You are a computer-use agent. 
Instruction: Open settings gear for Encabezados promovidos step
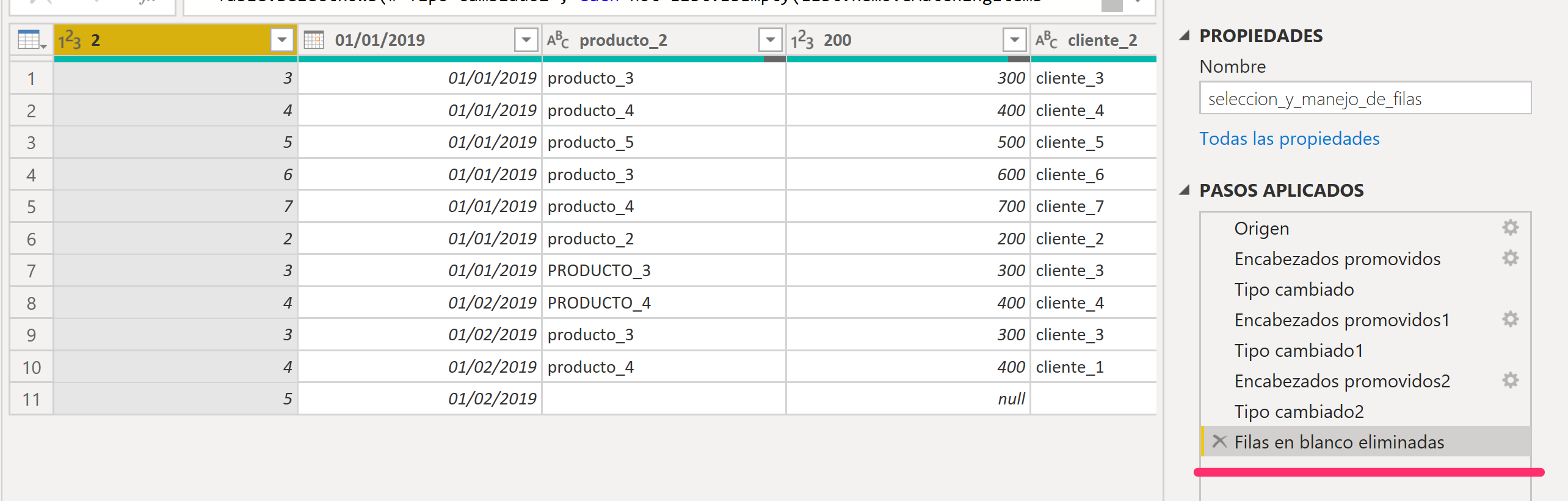click(x=1511, y=258)
